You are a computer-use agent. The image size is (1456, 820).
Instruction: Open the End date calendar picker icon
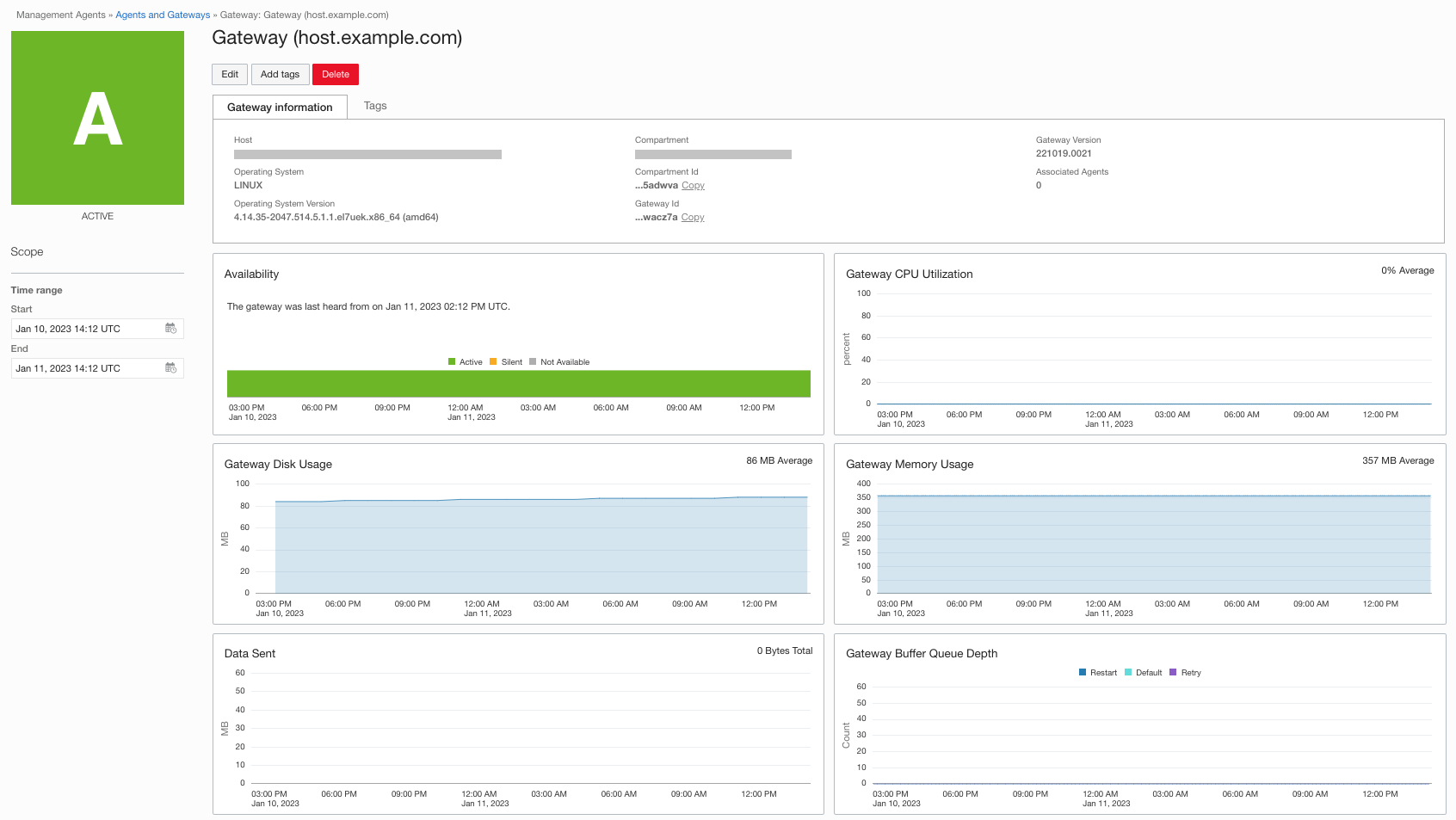170,368
